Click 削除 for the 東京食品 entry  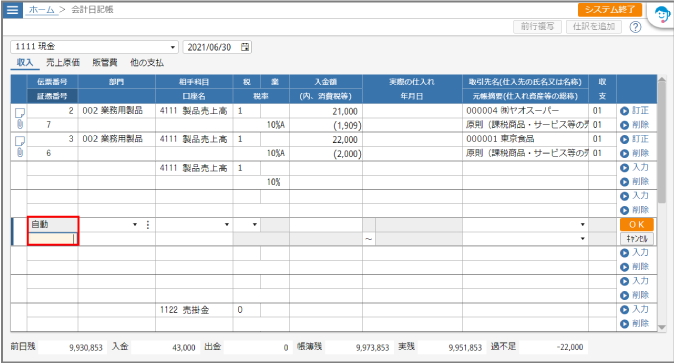point(634,153)
